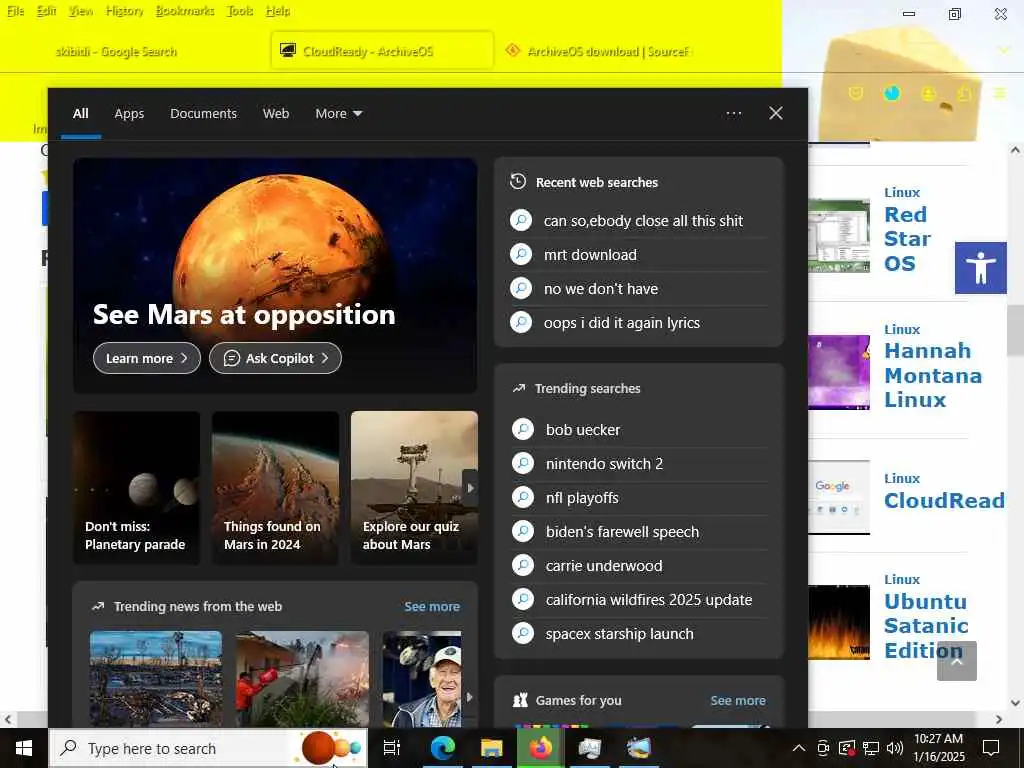This screenshot has width=1024, height=768.
Task: Select 'california wildfires 2025 update' search
Action: [x=639, y=600]
